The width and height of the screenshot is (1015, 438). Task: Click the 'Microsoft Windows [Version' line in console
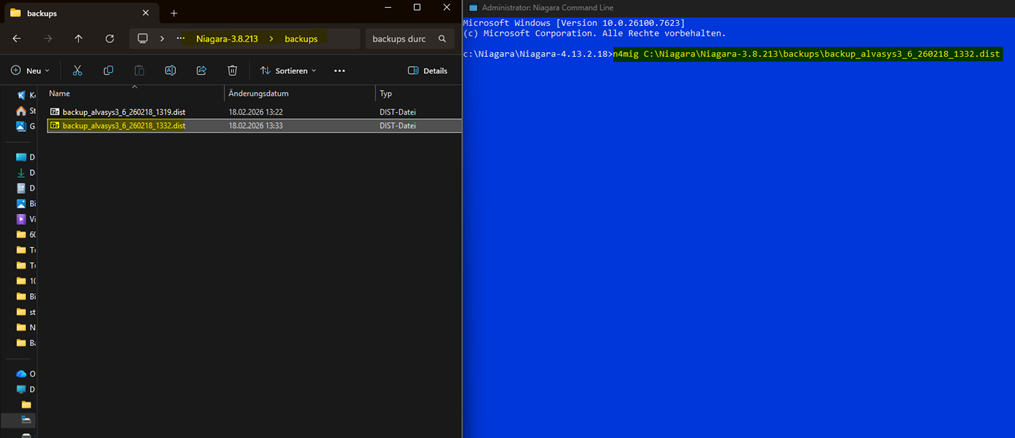coord(574,23)
